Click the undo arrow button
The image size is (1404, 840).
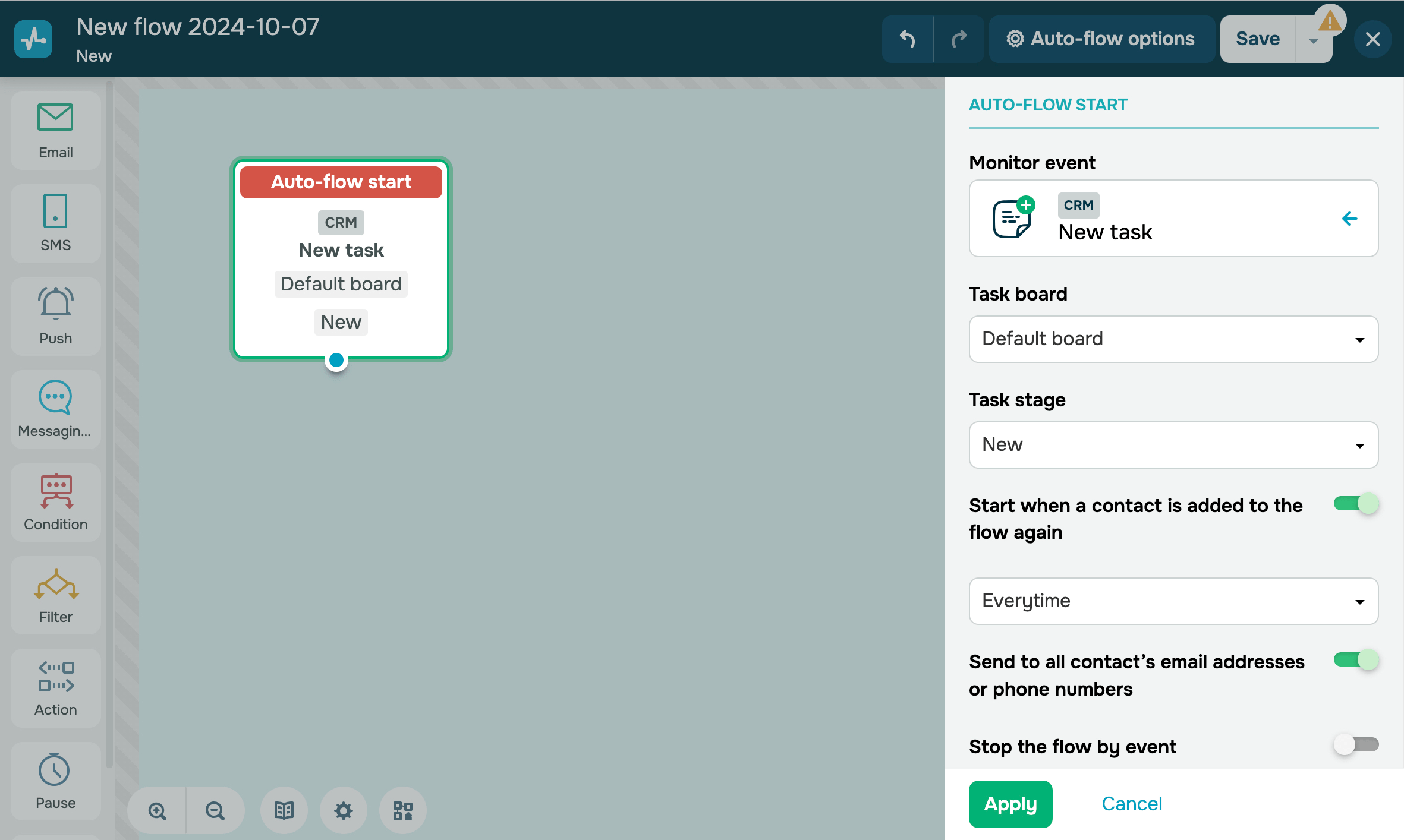(907, 39)
